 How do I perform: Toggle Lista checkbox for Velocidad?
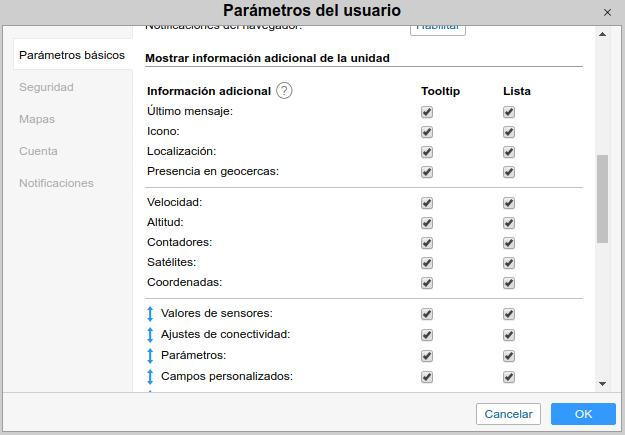click(509, 203)
